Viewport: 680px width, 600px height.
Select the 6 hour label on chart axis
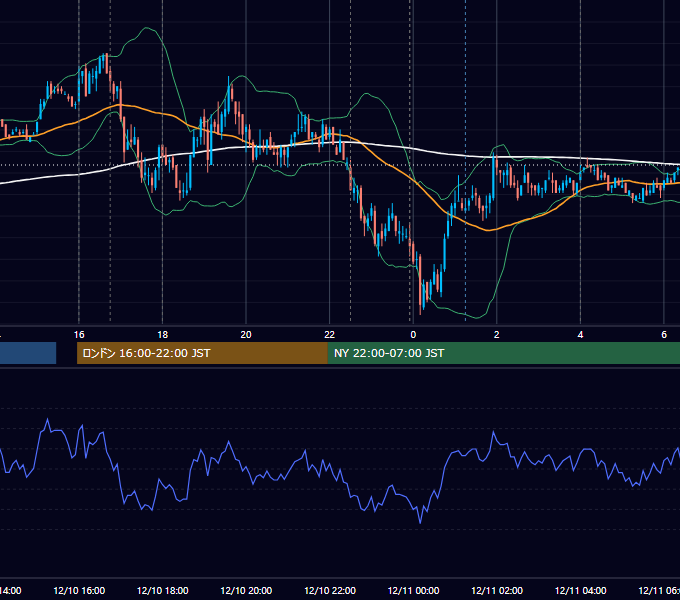click(664, 335)
